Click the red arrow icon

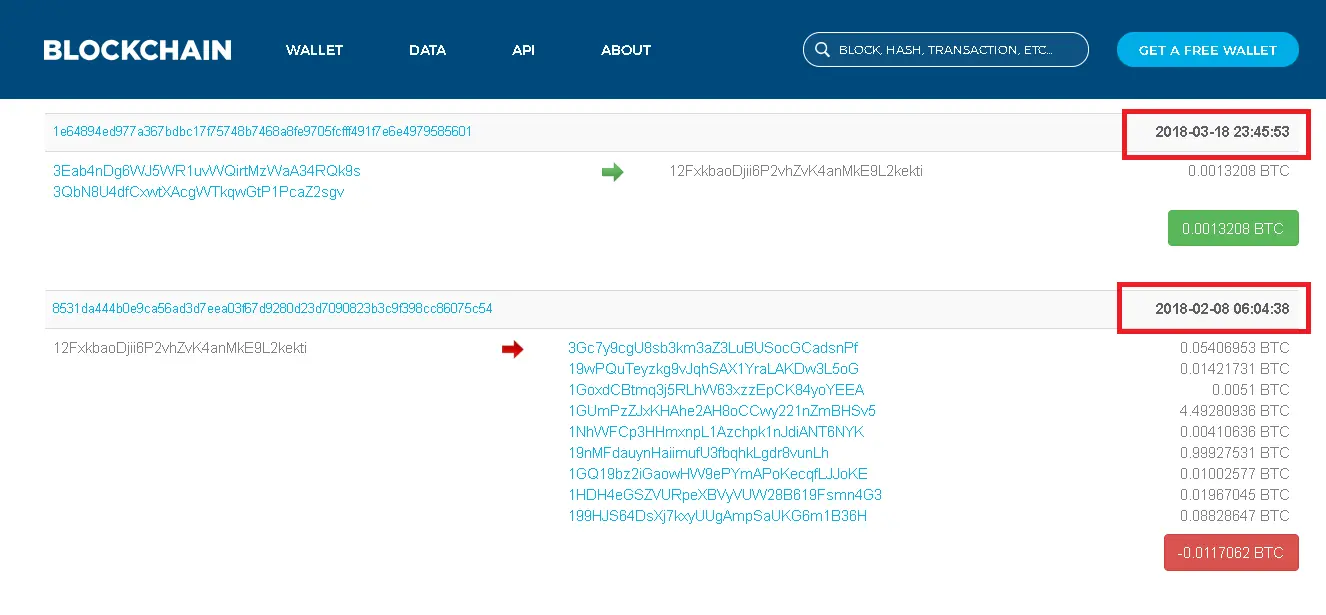click(x=512, y=349)
